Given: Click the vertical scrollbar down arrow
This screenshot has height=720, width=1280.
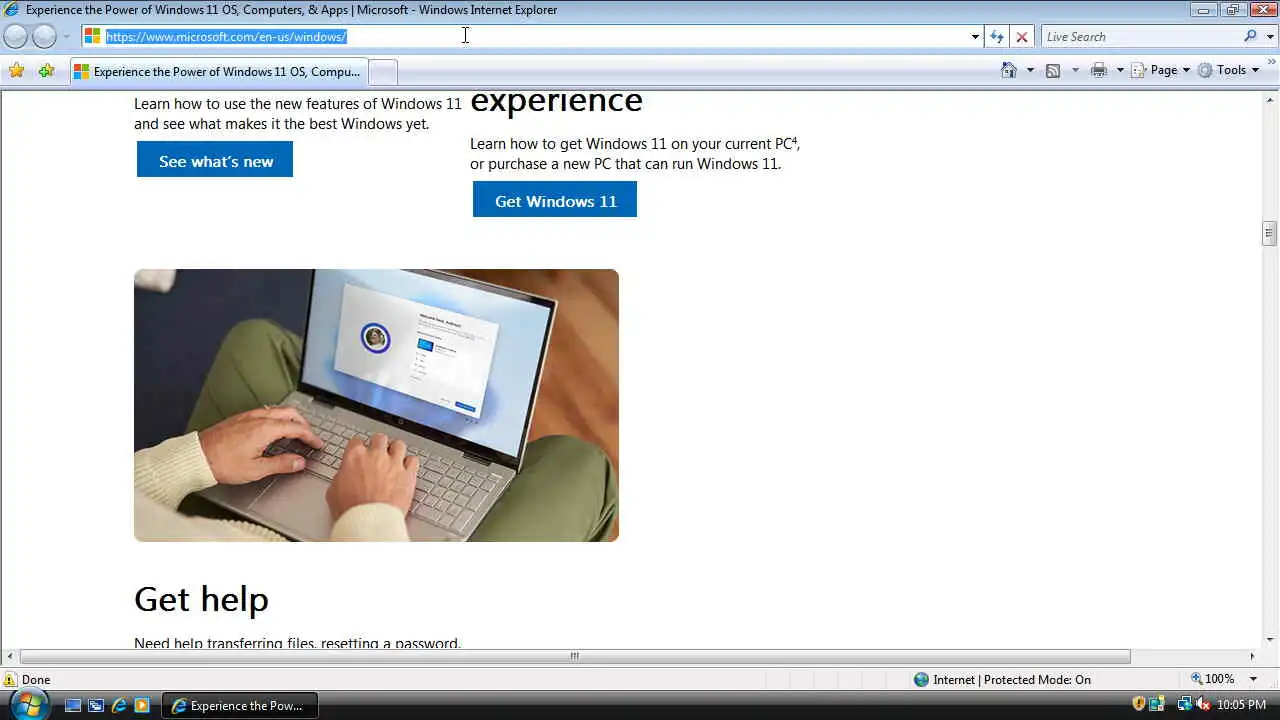Looking at the screenshot, I should tap(1270, 640).
